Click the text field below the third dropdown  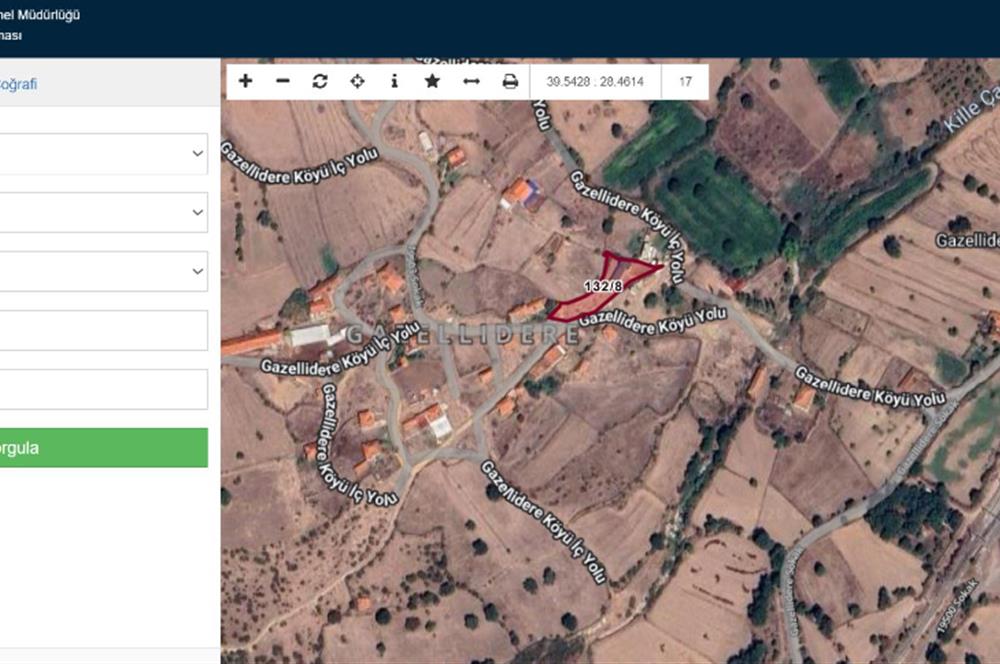[x=102, y=330]
